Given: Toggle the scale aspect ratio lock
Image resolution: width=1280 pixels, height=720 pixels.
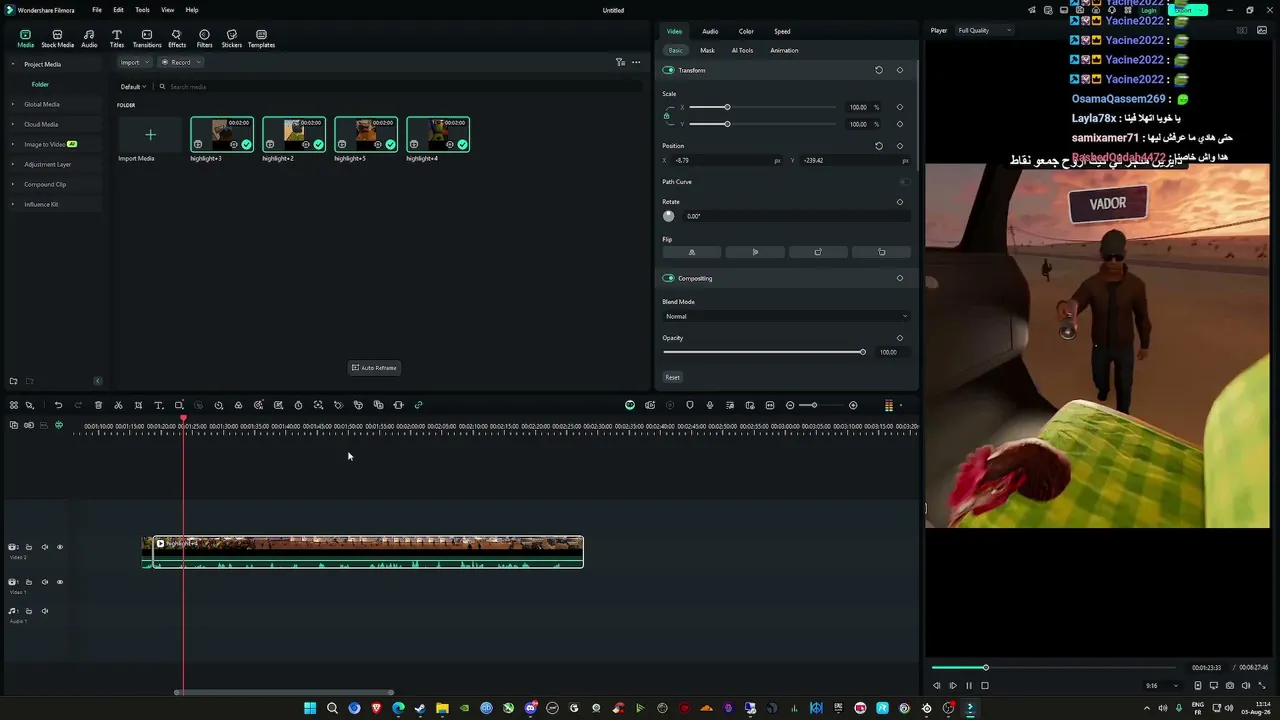Looking at the screenshot, I should [x=667, y=116].
